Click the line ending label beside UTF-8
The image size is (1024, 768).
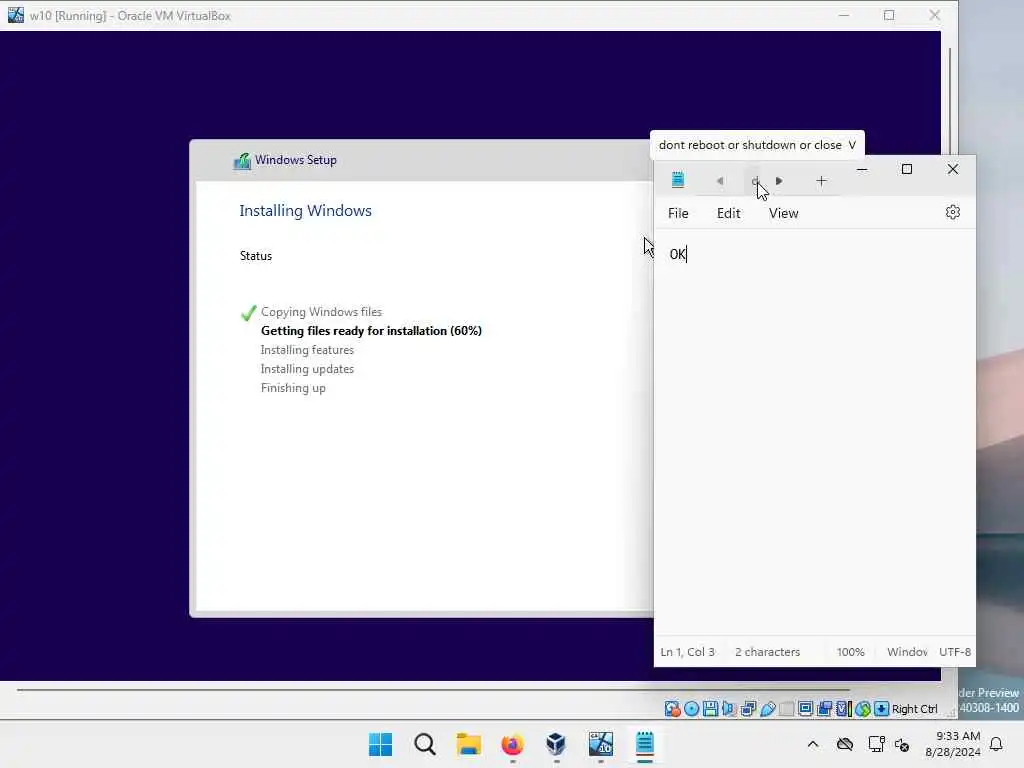(x=907, y=652)
